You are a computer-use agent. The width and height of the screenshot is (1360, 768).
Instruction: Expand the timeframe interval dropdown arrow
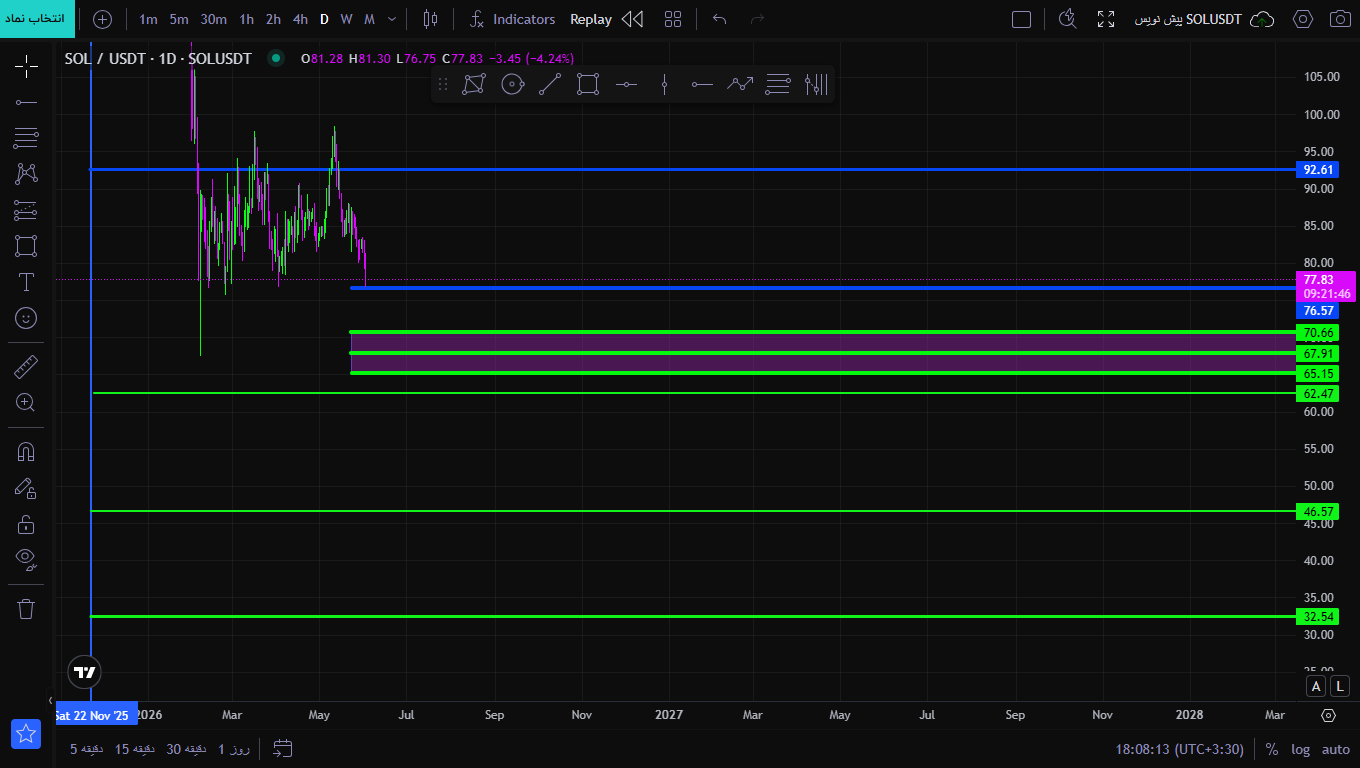pos(391,19)
